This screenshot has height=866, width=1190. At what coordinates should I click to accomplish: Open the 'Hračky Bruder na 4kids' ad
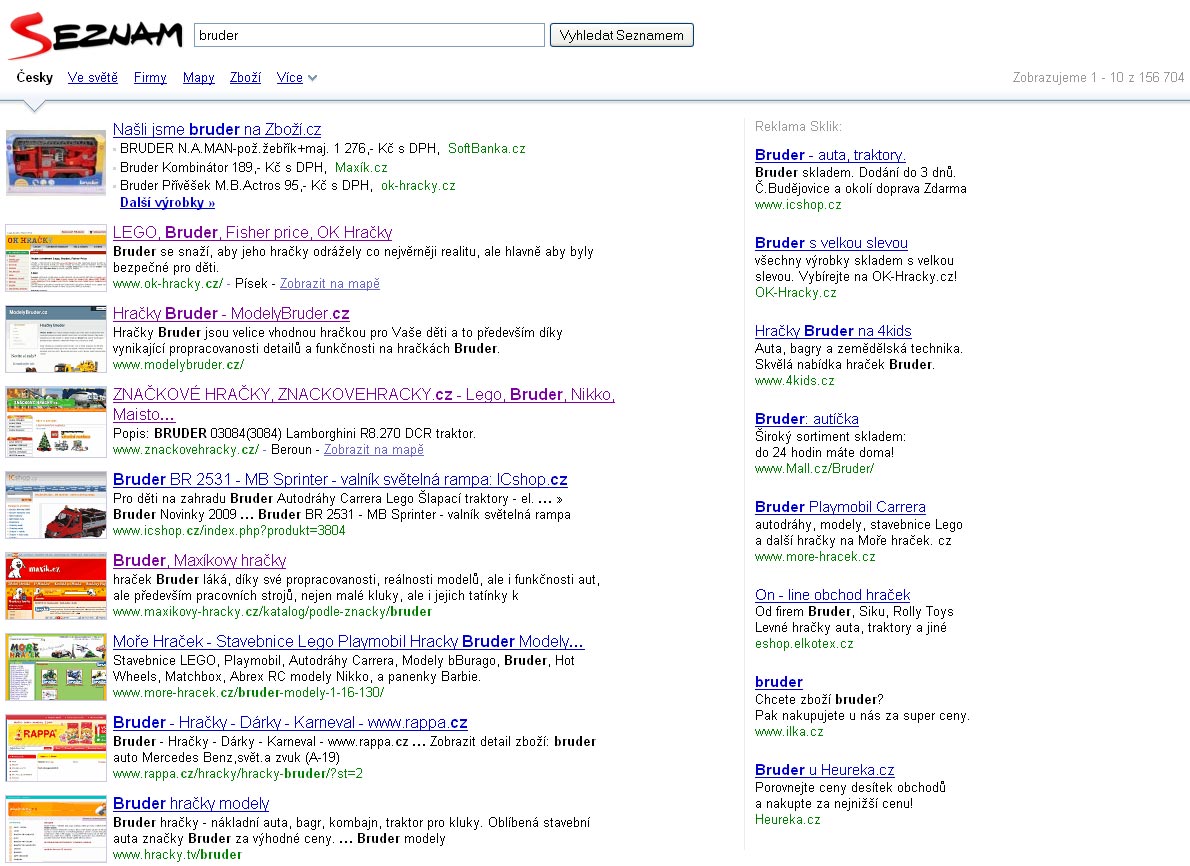[x=833, y=331]
